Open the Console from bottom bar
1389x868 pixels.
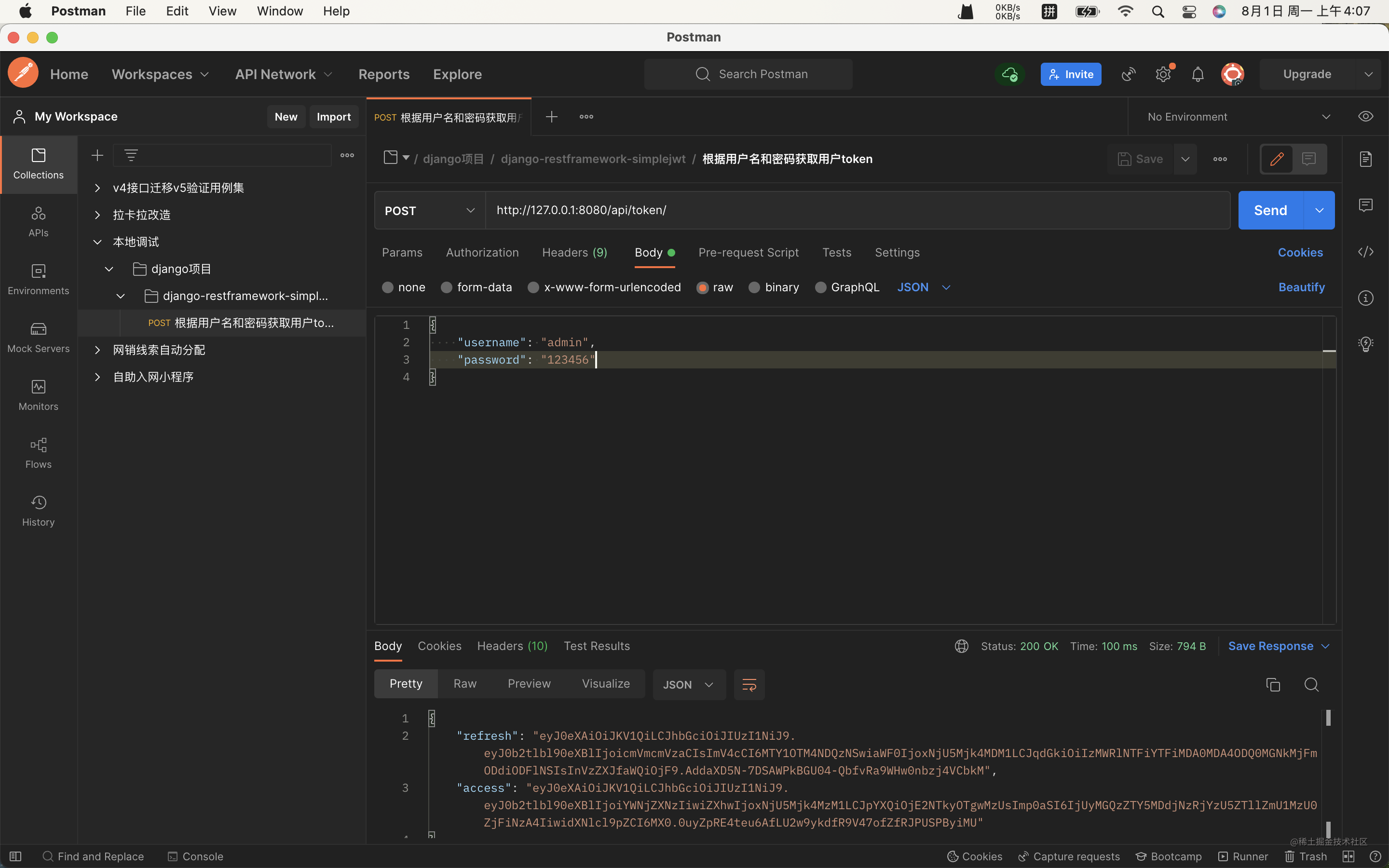point(194,856)
